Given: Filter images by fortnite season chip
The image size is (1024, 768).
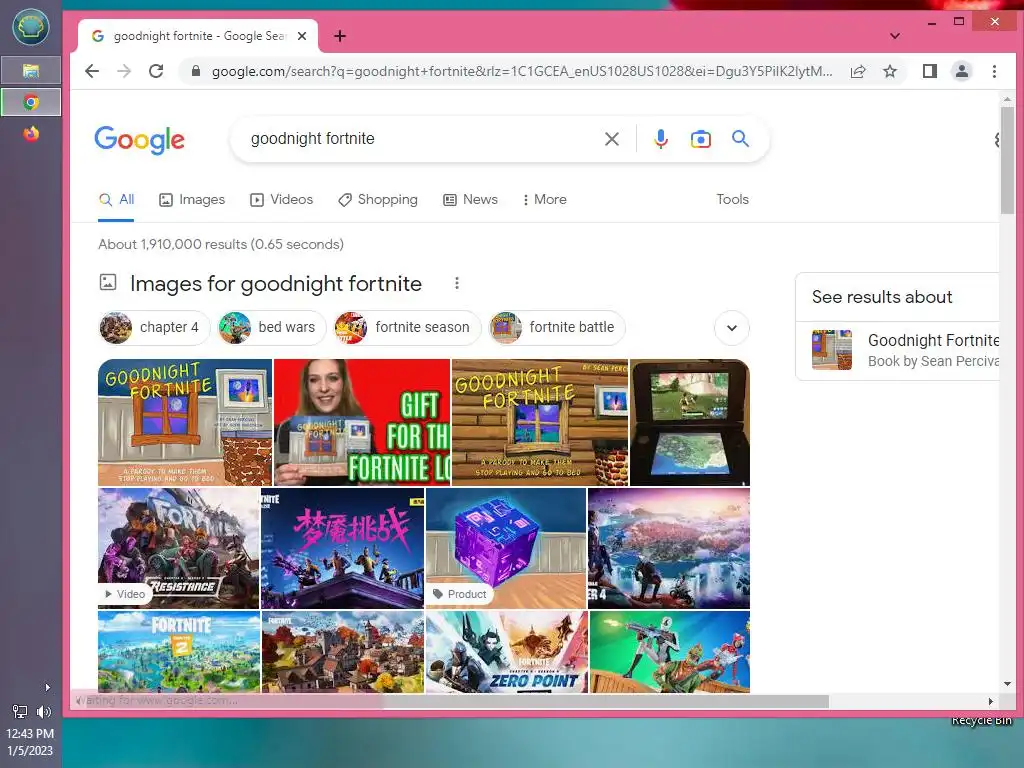Looking at the screenshot, I should [408, 327].
